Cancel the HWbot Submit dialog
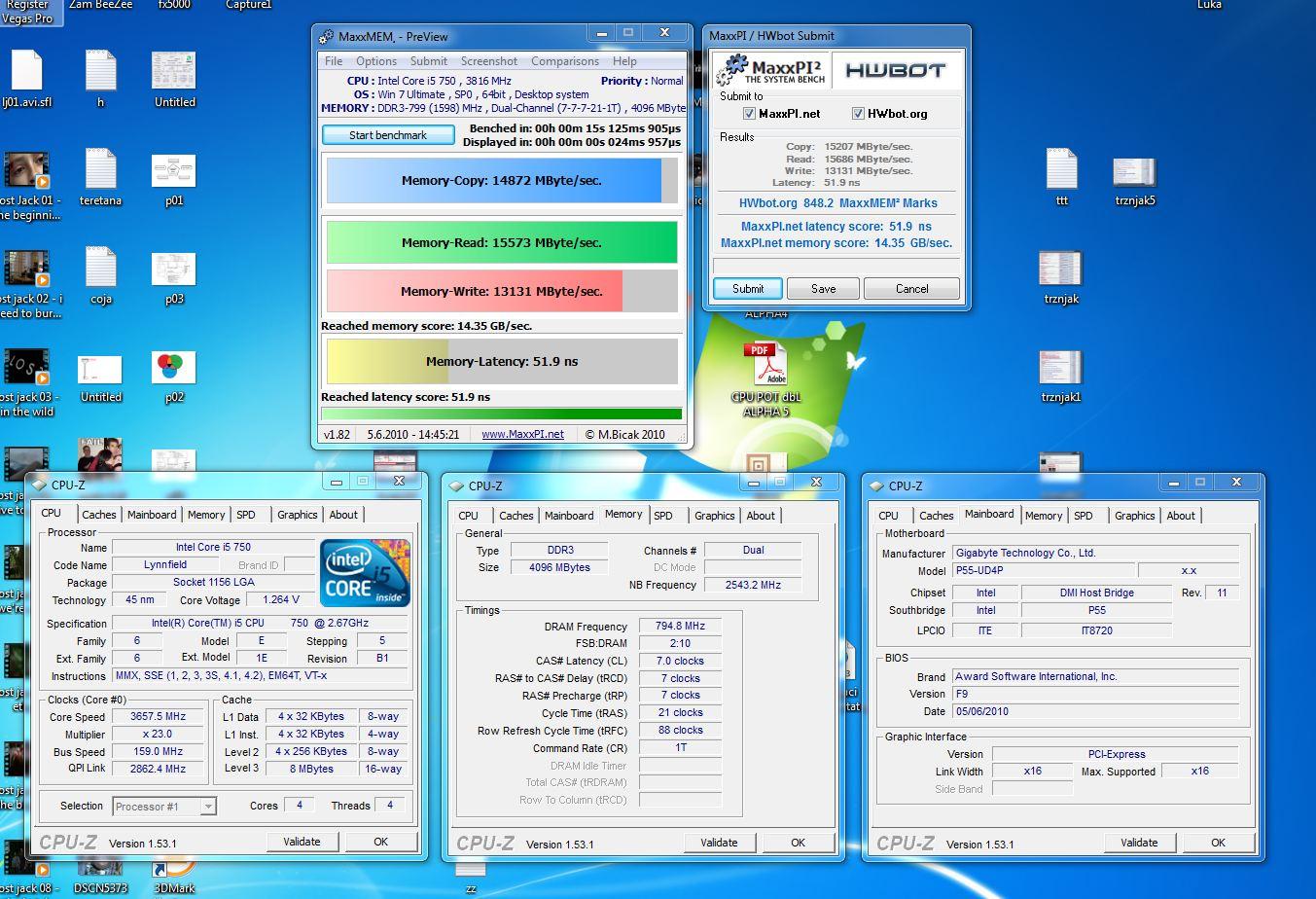 tap(911, 289)
